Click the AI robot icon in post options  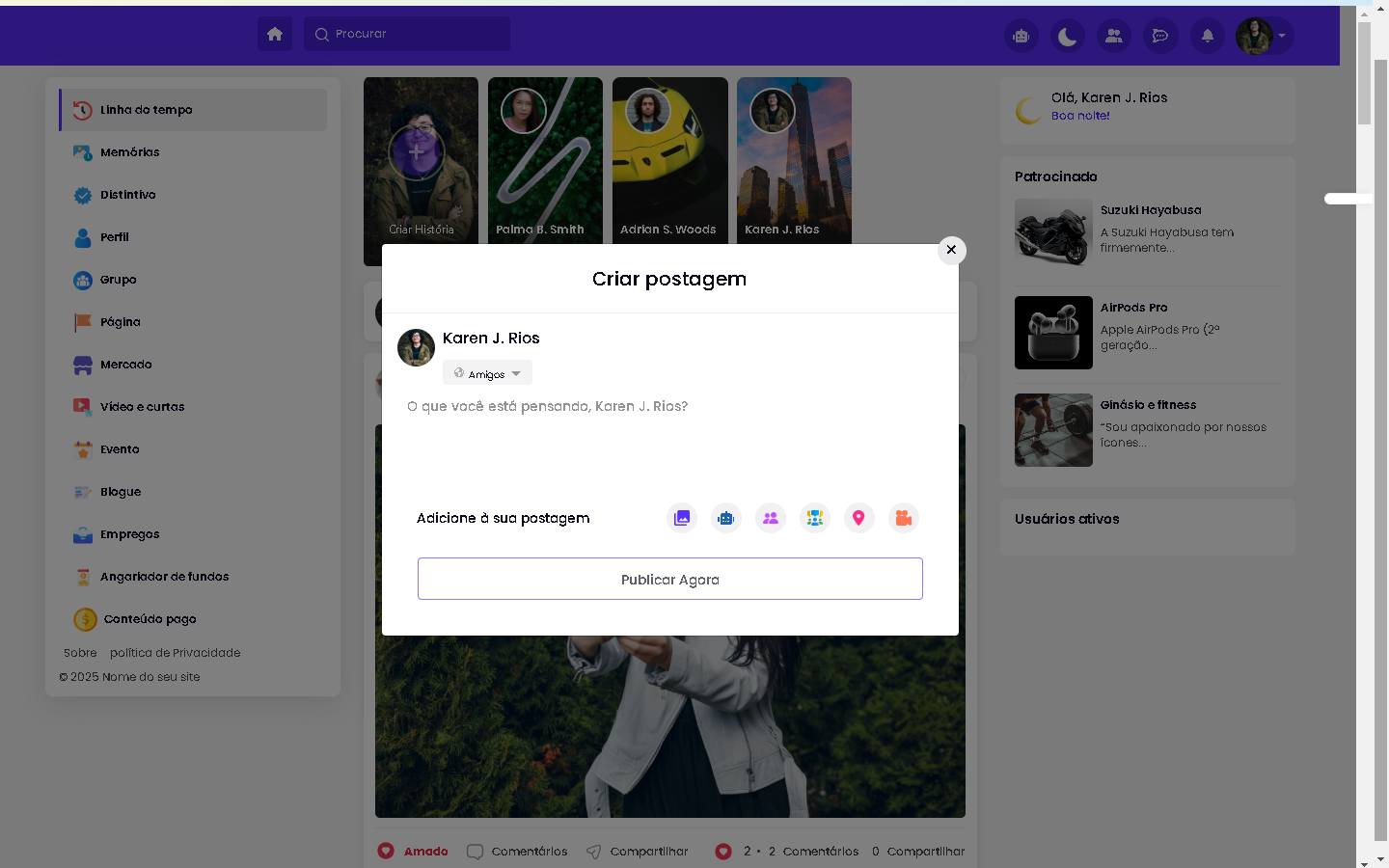point(726,518)
